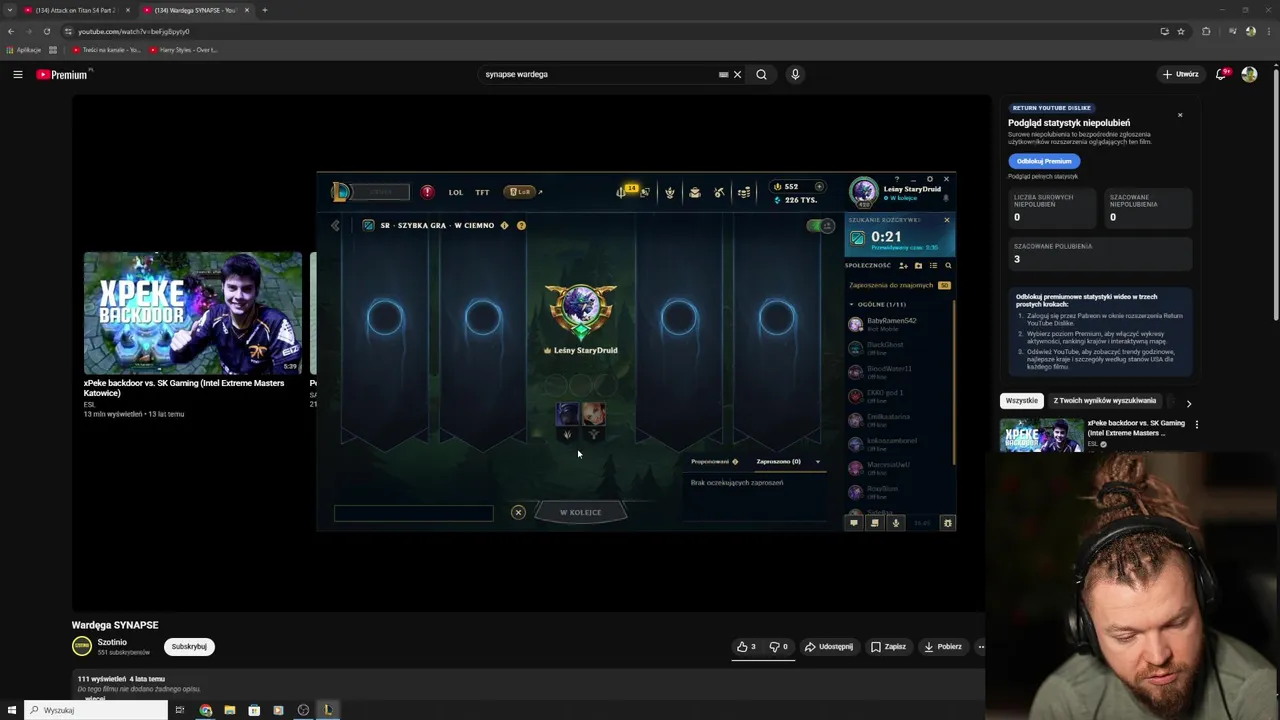
Task: Open the LoR game tab in League client
Action: coord(520,192)
